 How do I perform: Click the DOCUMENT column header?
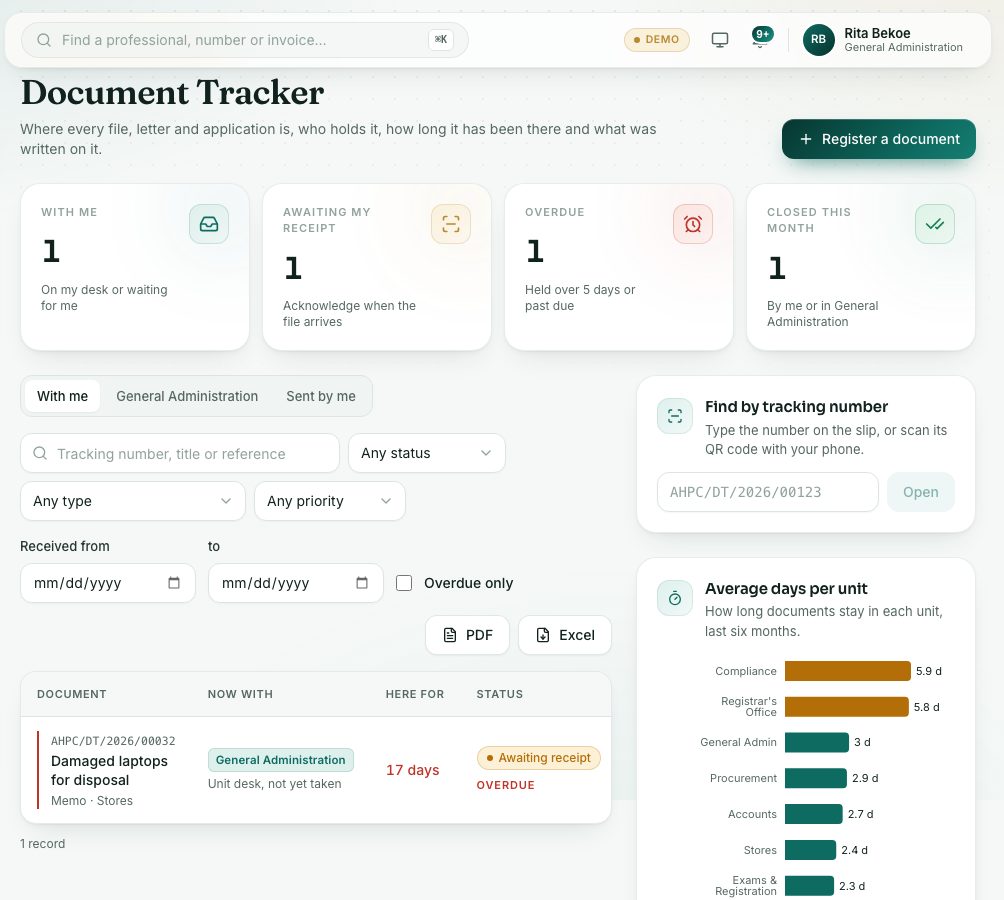click(x=72, y=695)
